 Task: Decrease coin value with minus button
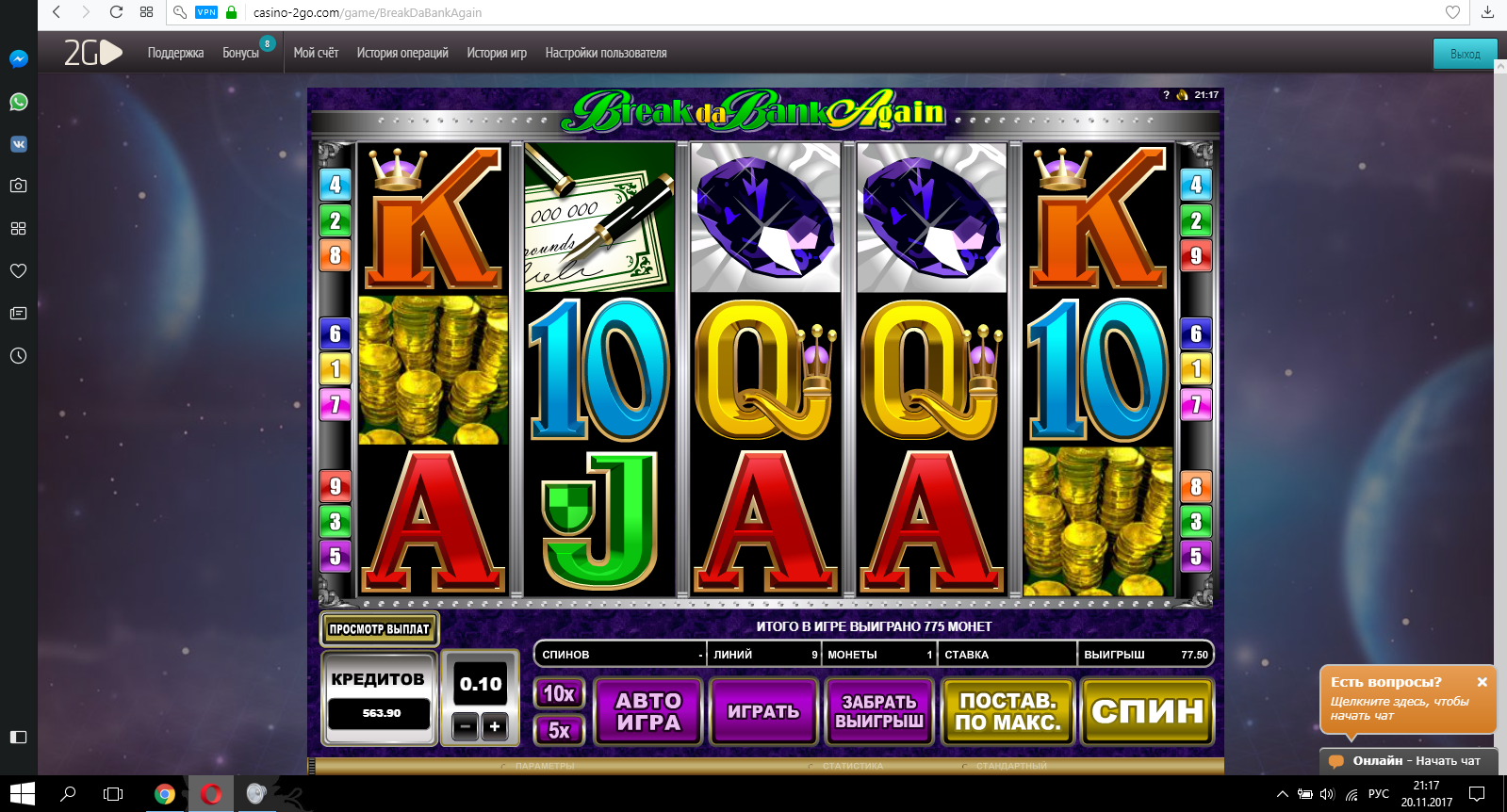(466, 726)
